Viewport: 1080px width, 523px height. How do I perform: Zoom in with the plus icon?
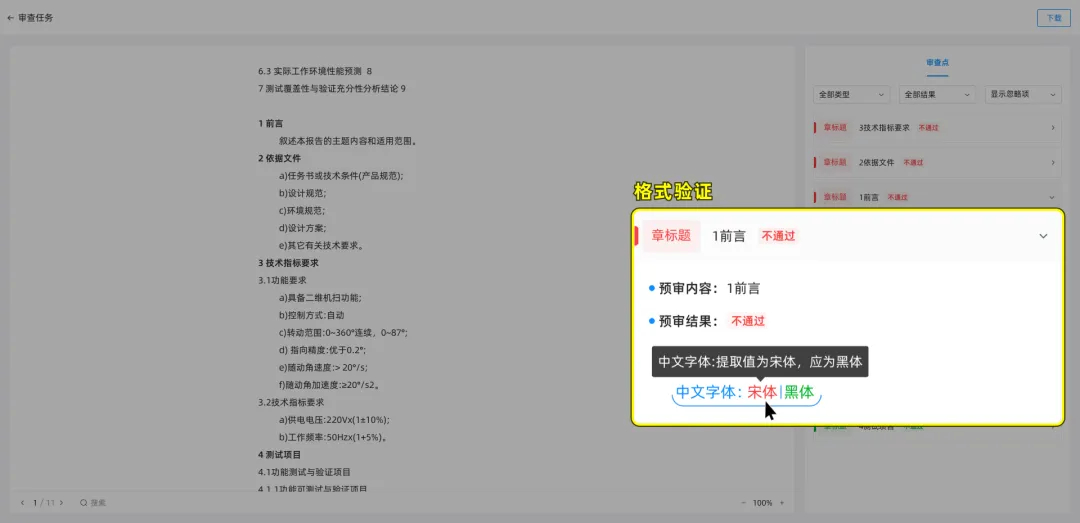coord(782,502)
